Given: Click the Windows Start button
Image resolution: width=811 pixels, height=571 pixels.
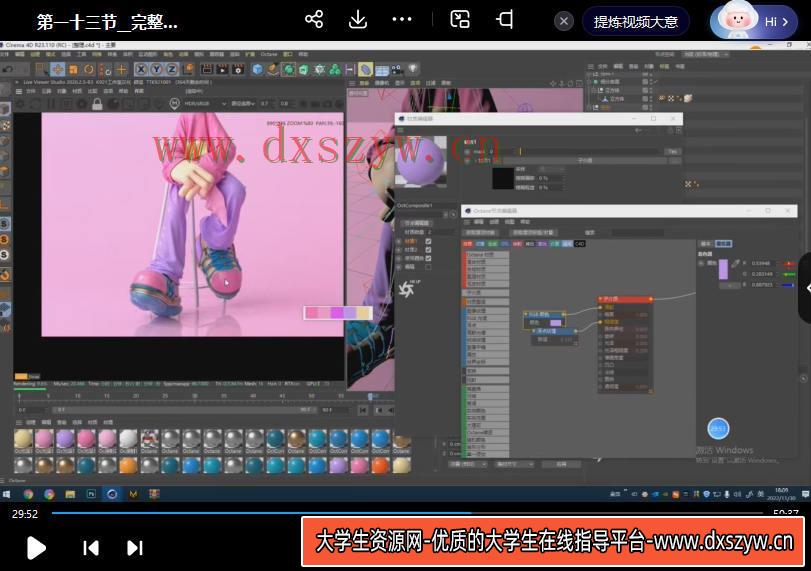Looking at the screenshot, I should (7, 494).
